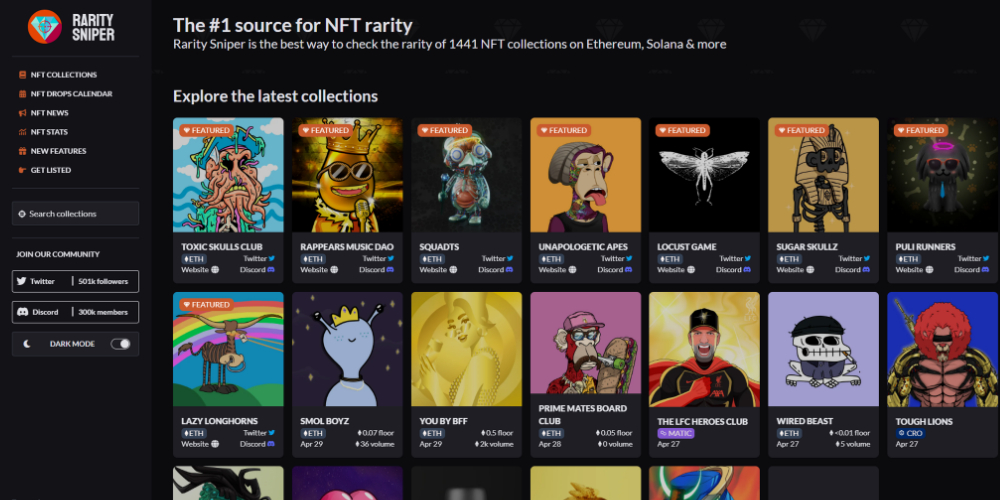Click the Twitter icon on Locust Game
The height and width of the screenshot is (500, 1000).
coord(749,259)
